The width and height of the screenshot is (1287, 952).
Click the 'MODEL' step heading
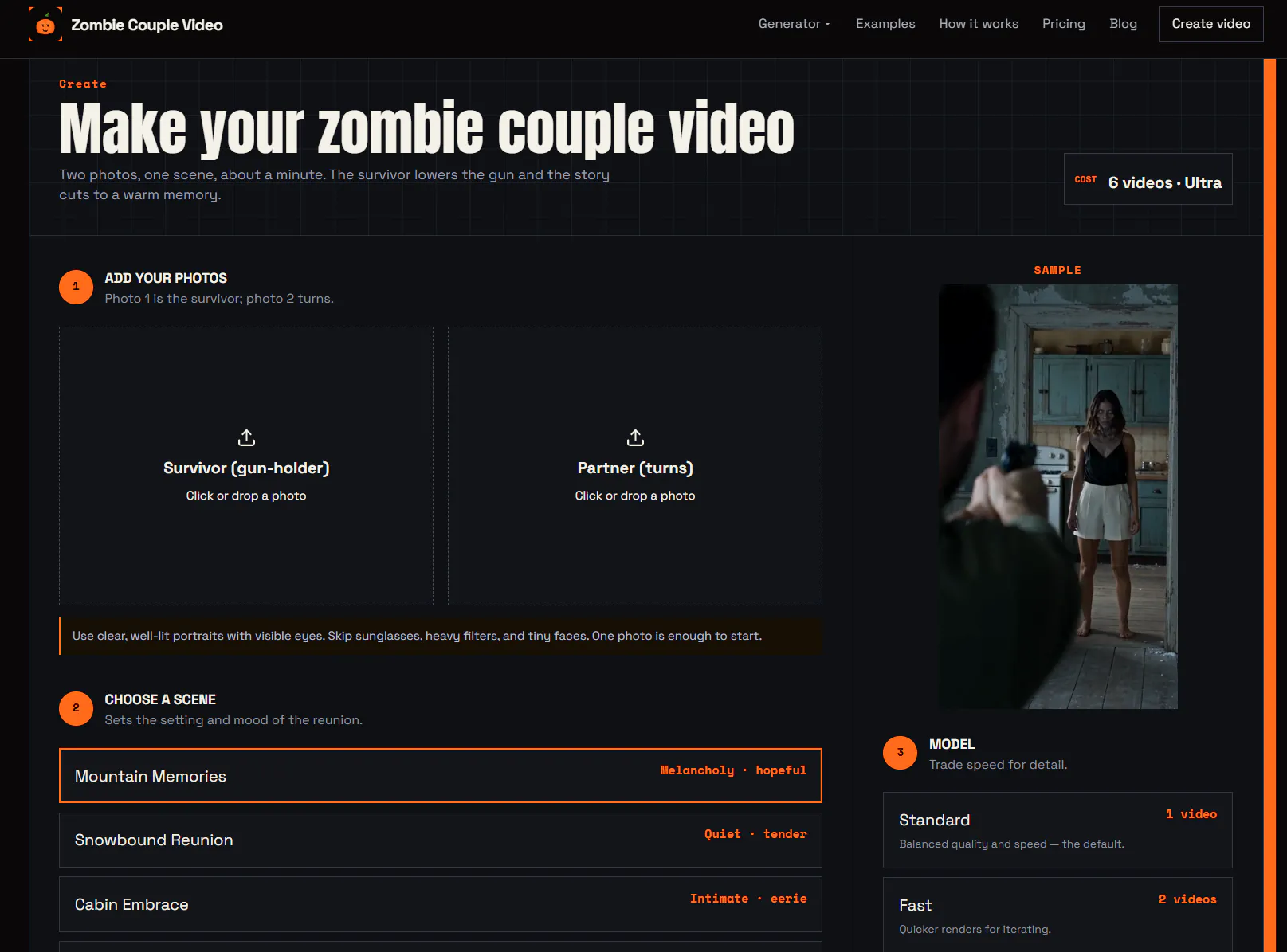coord(952,744)
